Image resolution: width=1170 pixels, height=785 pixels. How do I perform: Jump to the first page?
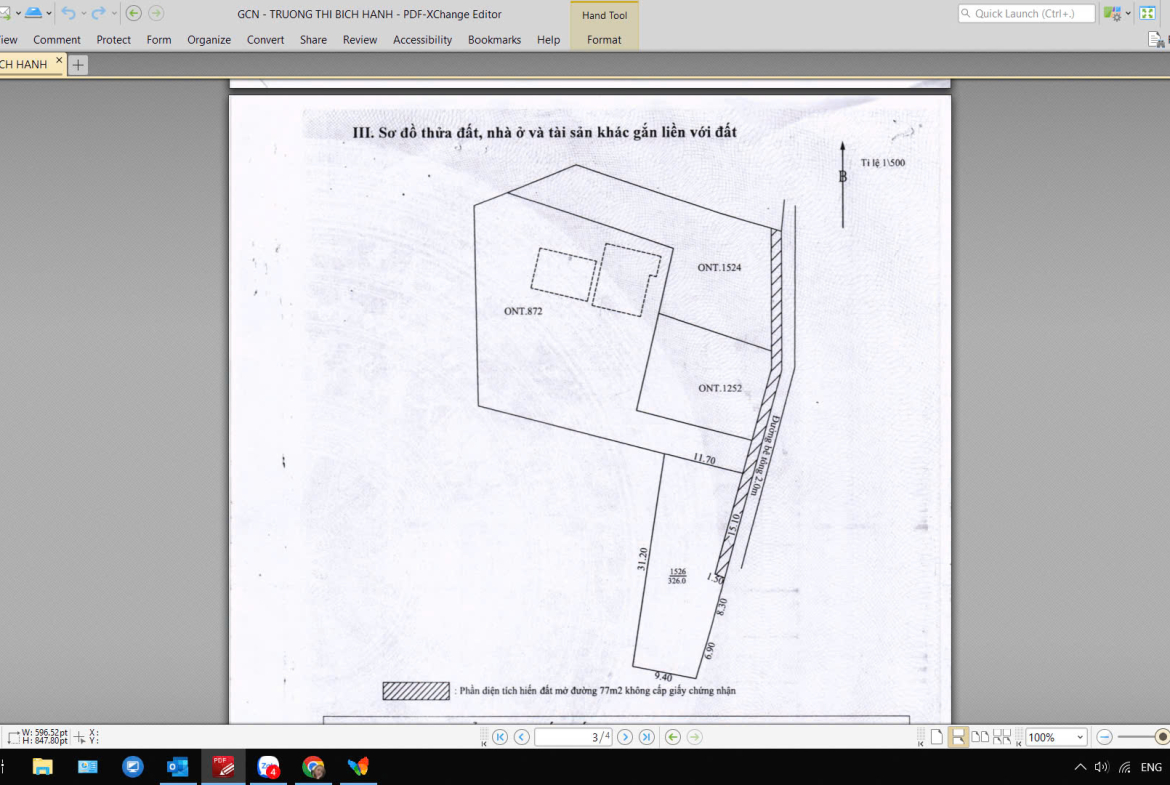499,737
